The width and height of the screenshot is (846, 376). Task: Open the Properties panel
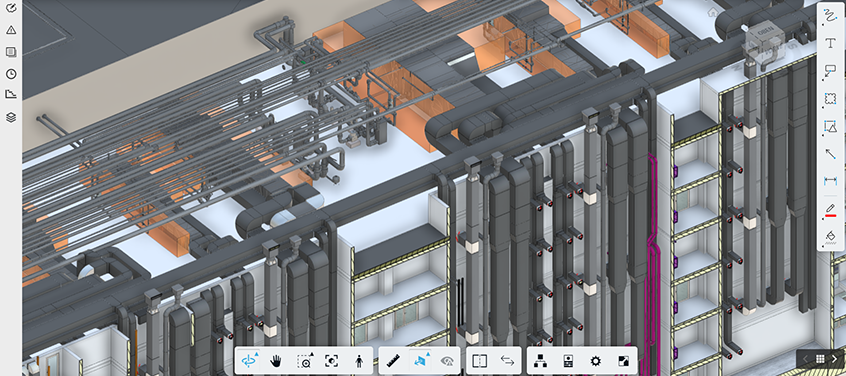[568, 361]
